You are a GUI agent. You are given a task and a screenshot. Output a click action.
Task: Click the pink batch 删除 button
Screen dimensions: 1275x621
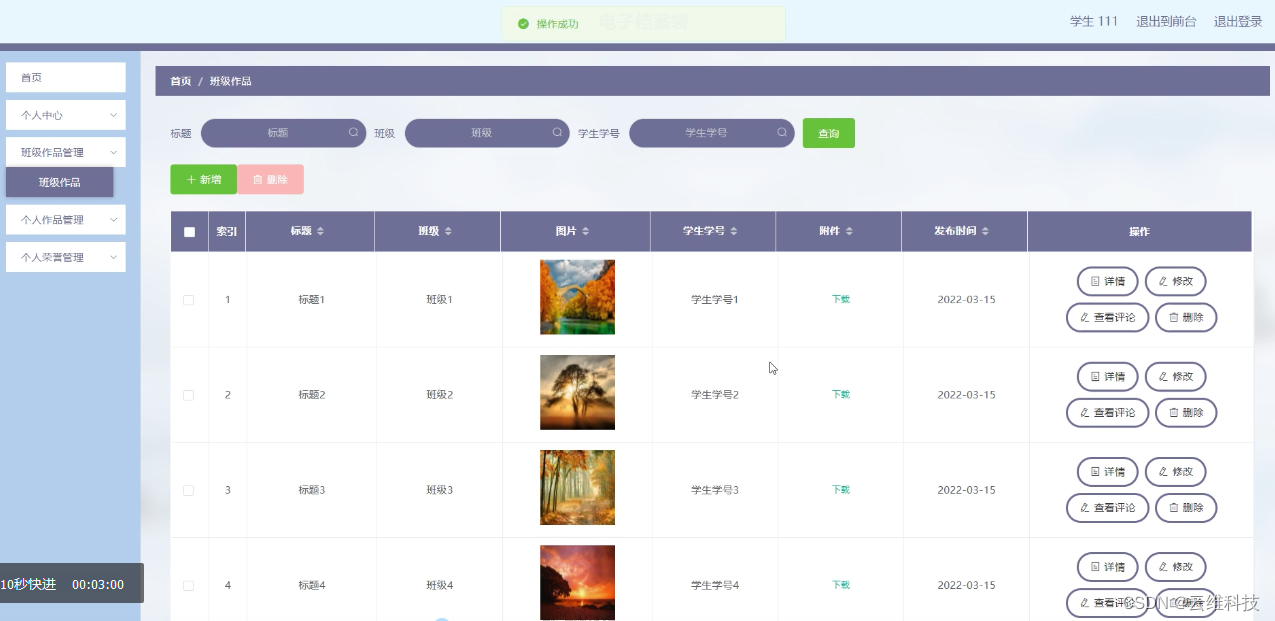(x=270, y=179)
